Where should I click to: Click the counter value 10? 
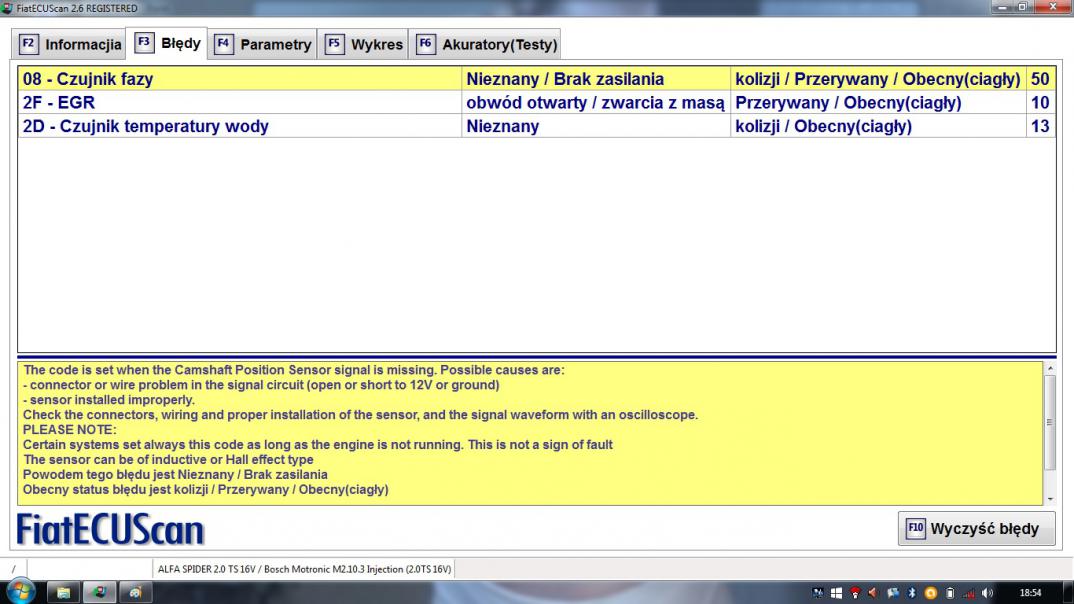tap(1040, 103)
